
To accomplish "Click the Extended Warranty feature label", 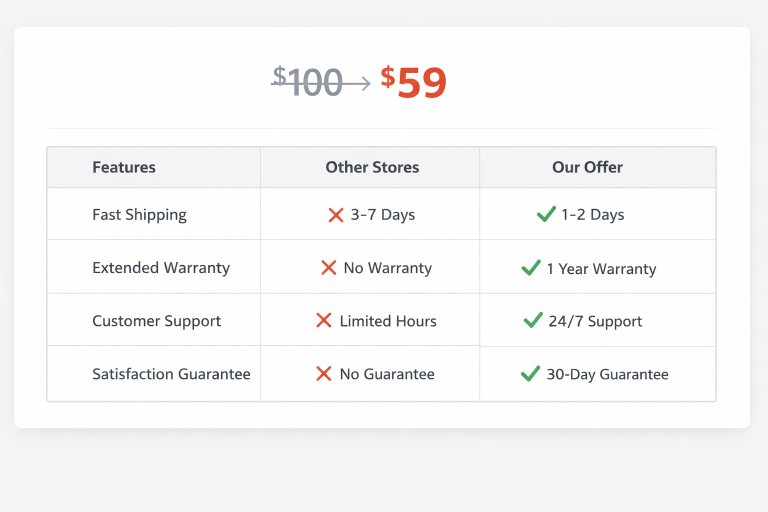I will point(161,268).
